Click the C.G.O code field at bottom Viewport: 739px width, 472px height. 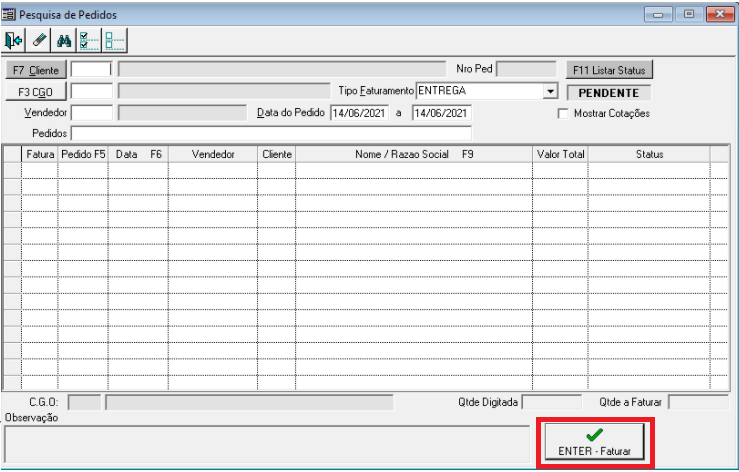pyautogui.click(x=84, y=402)
